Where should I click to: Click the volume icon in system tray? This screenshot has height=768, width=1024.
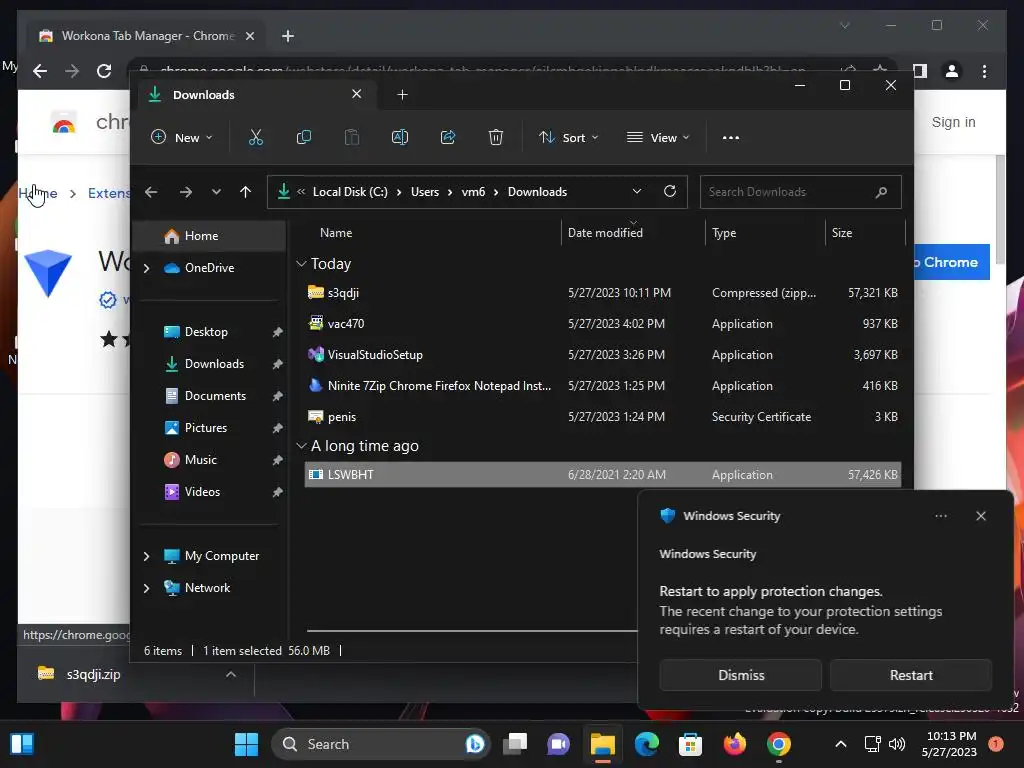tap(897, 744)
